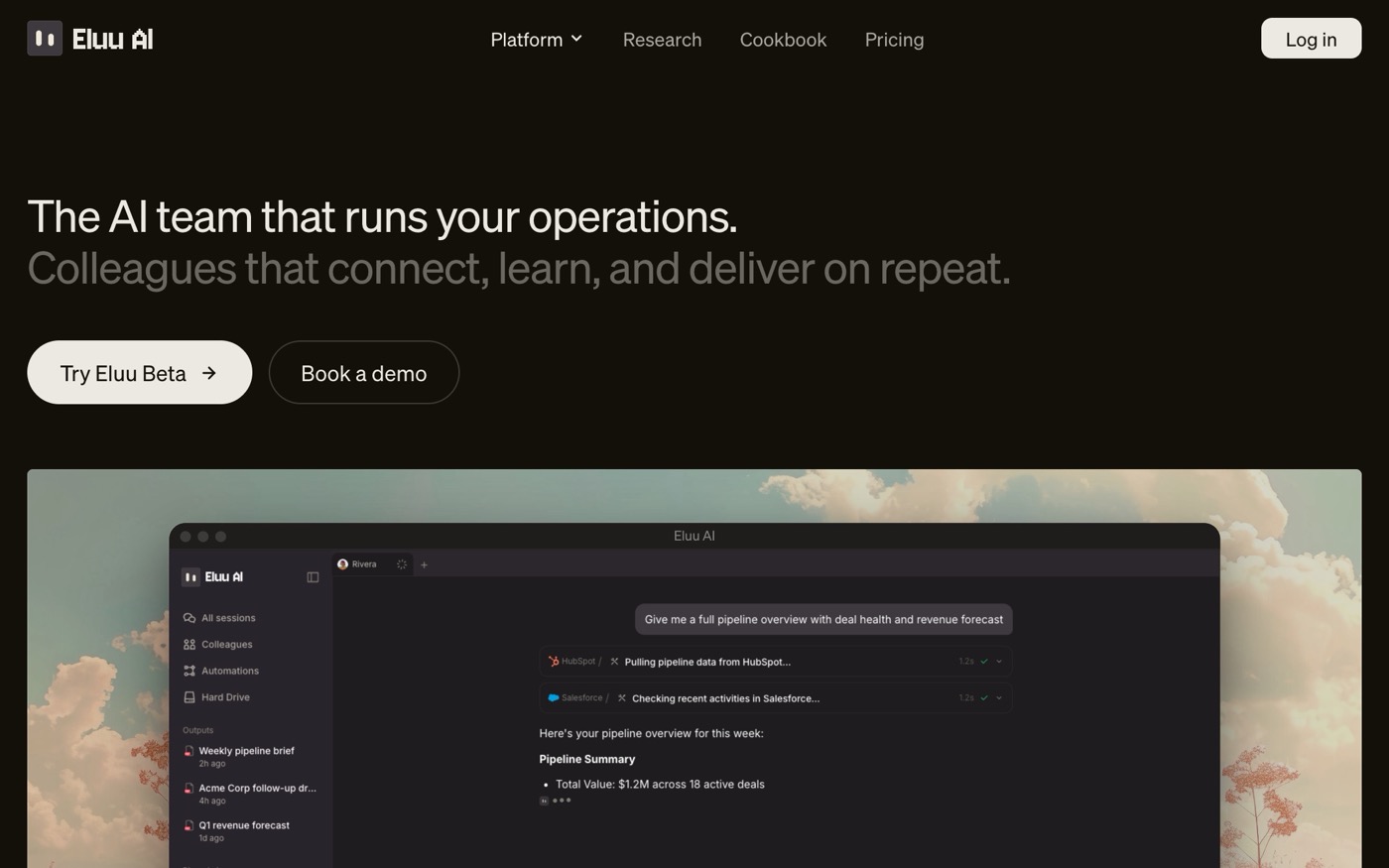Open All sessions in the sidebar
Screen dimensions: 1389x868
219,618
